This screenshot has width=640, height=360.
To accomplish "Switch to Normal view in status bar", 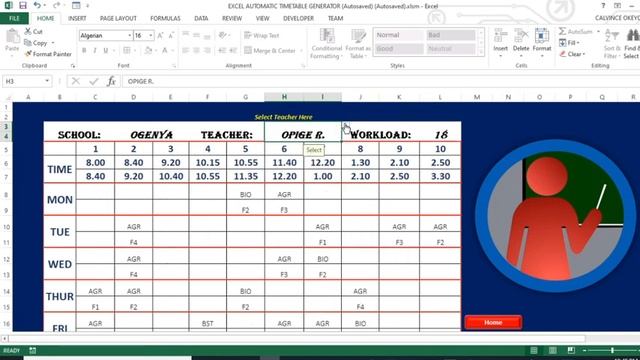I will coord(533,351).
